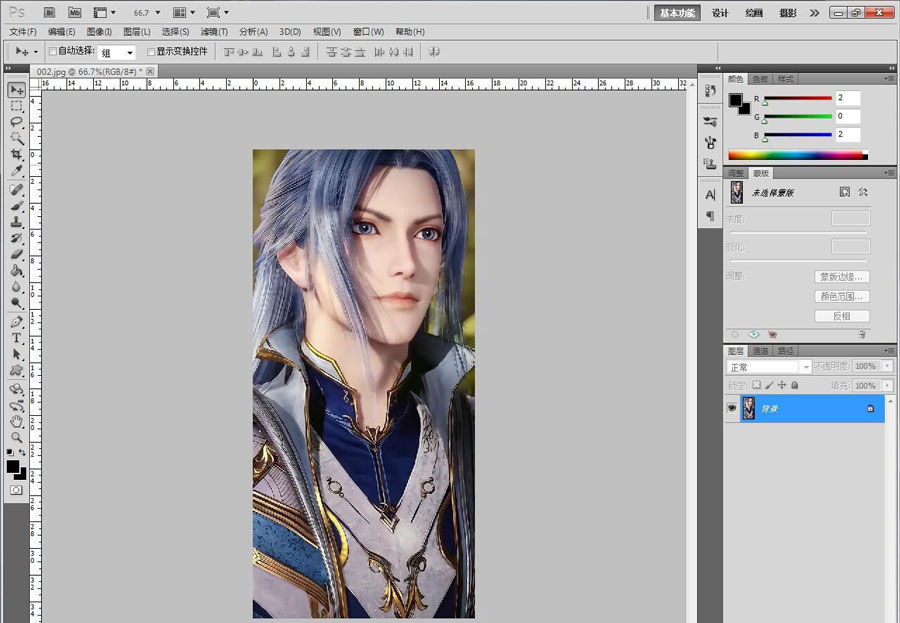Viewport: 900px width, 623px height.
Task: Select the Eyedropper tool
Action: (x=17, y=171)
